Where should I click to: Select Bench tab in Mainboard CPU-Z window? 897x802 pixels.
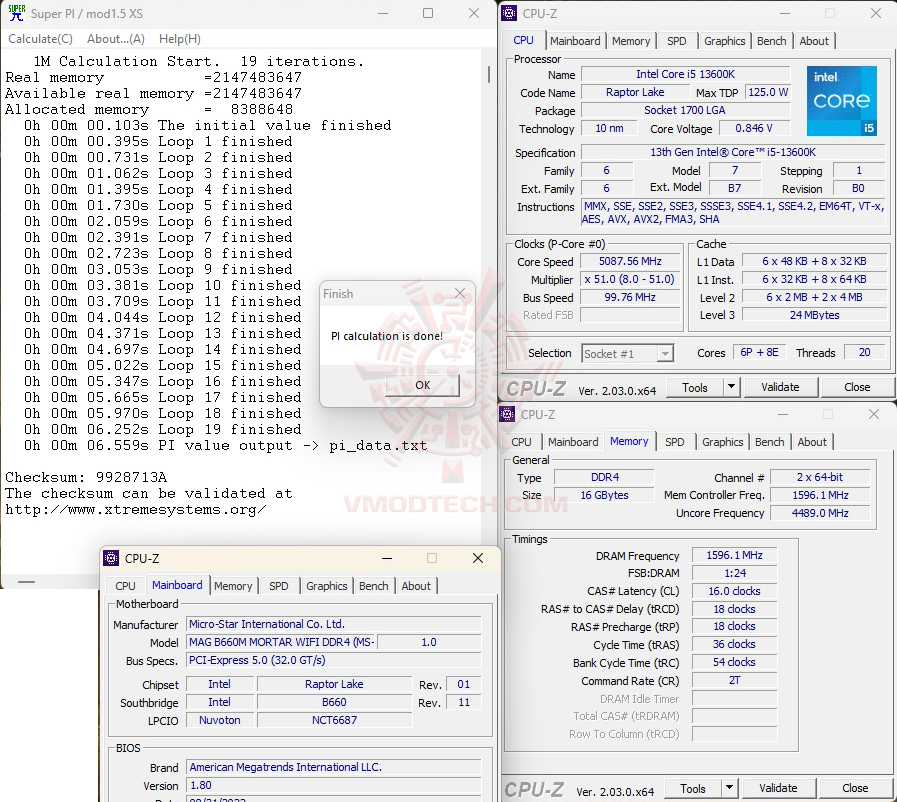[374, 586]
